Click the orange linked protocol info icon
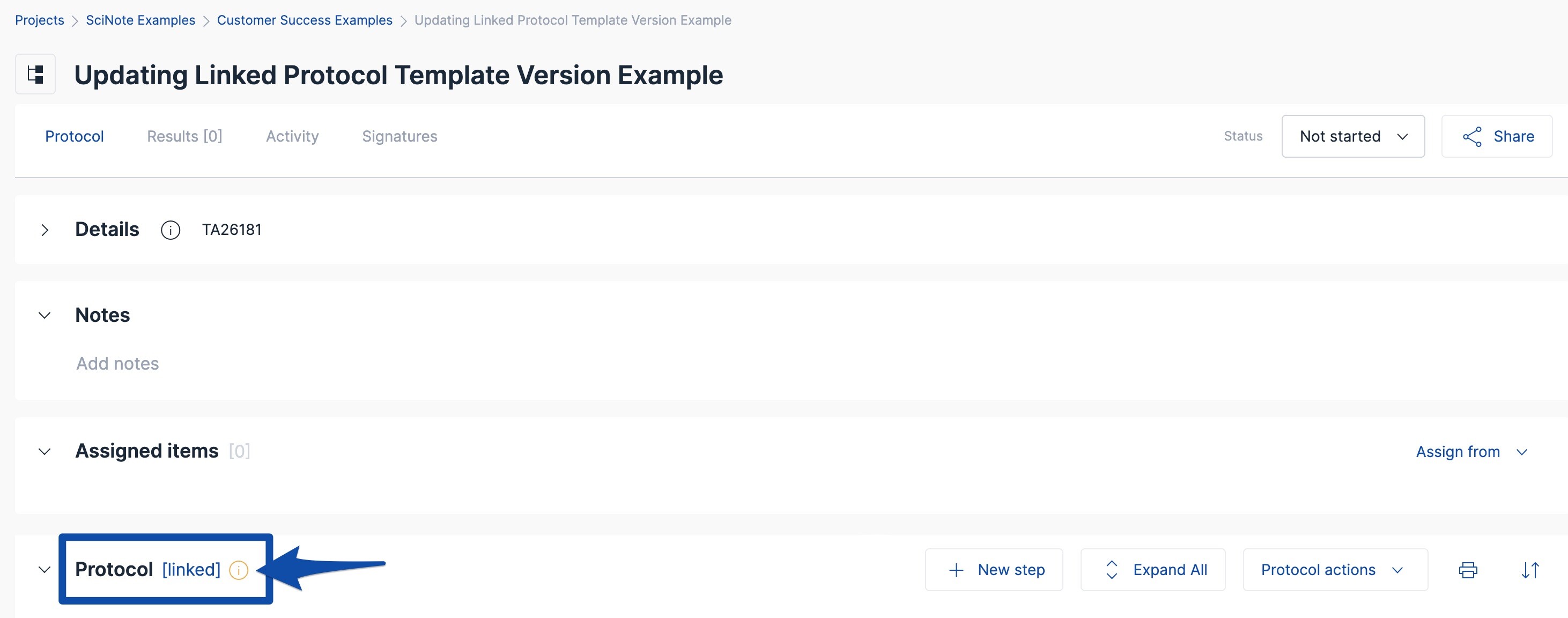 [239, 570]
